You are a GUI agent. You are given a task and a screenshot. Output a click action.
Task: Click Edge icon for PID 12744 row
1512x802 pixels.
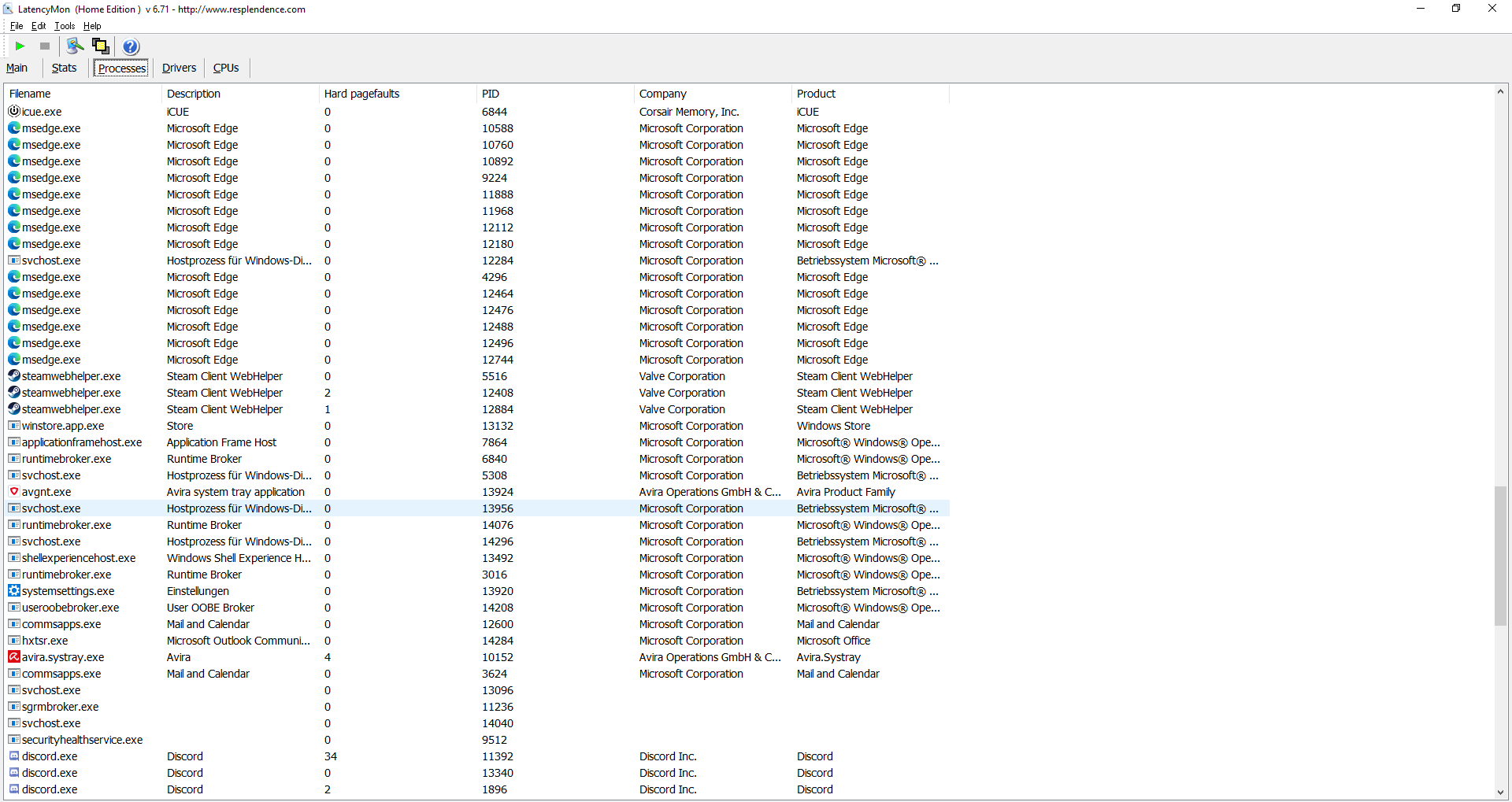14,359
